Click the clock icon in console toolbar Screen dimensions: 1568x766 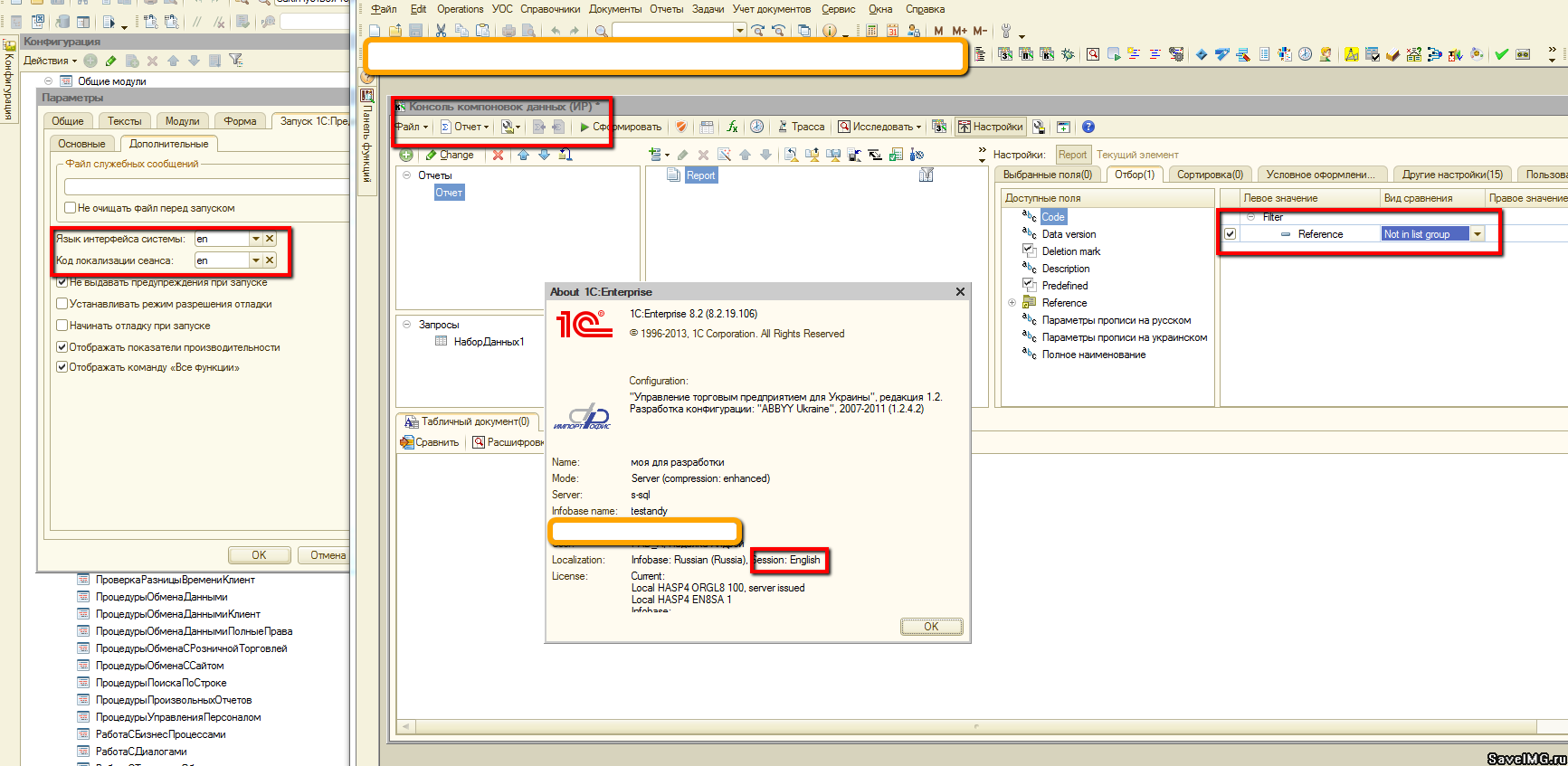click(756, 127)
